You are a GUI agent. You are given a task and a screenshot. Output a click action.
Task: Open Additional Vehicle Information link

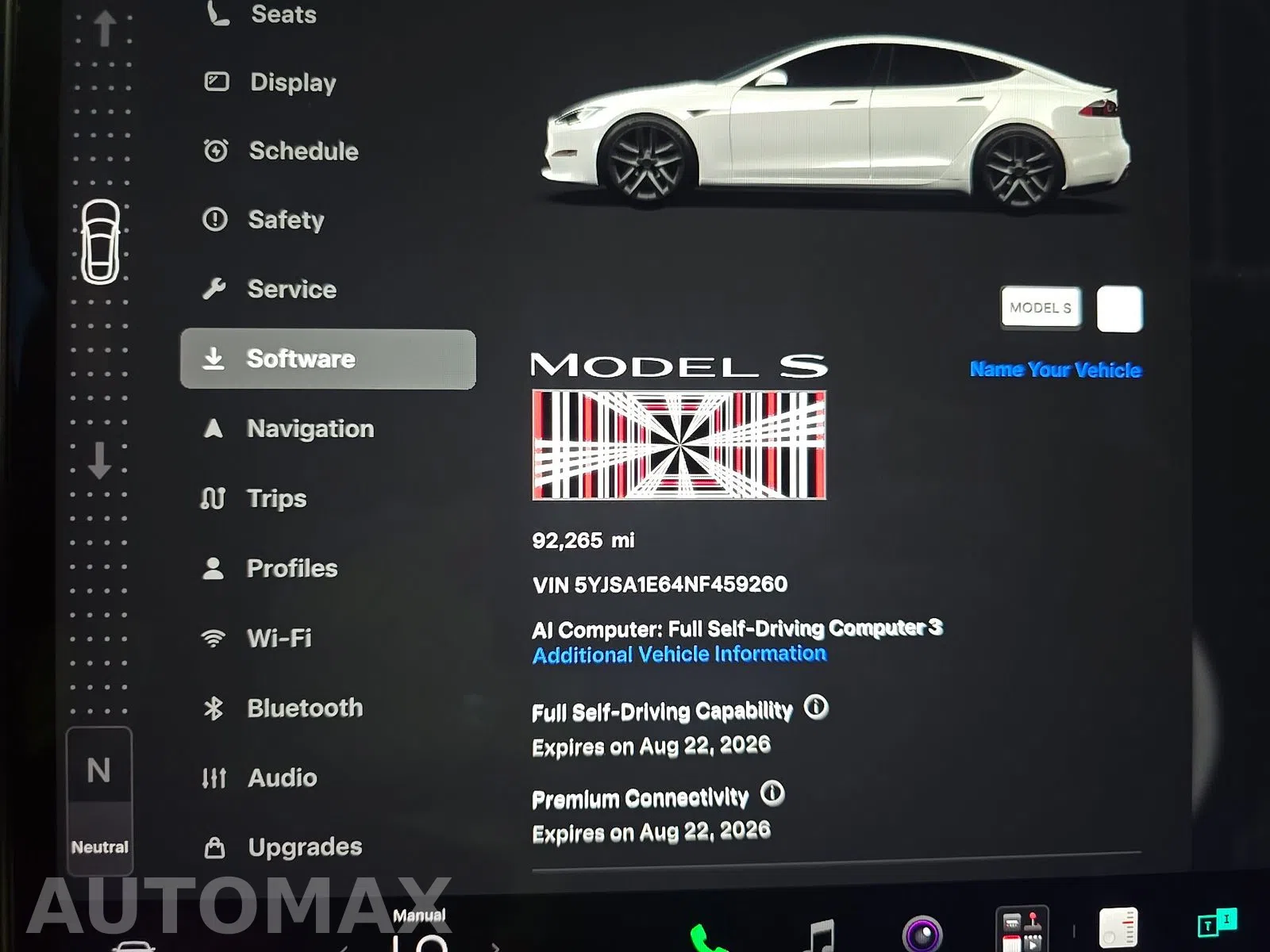click(x=679, y=654)
